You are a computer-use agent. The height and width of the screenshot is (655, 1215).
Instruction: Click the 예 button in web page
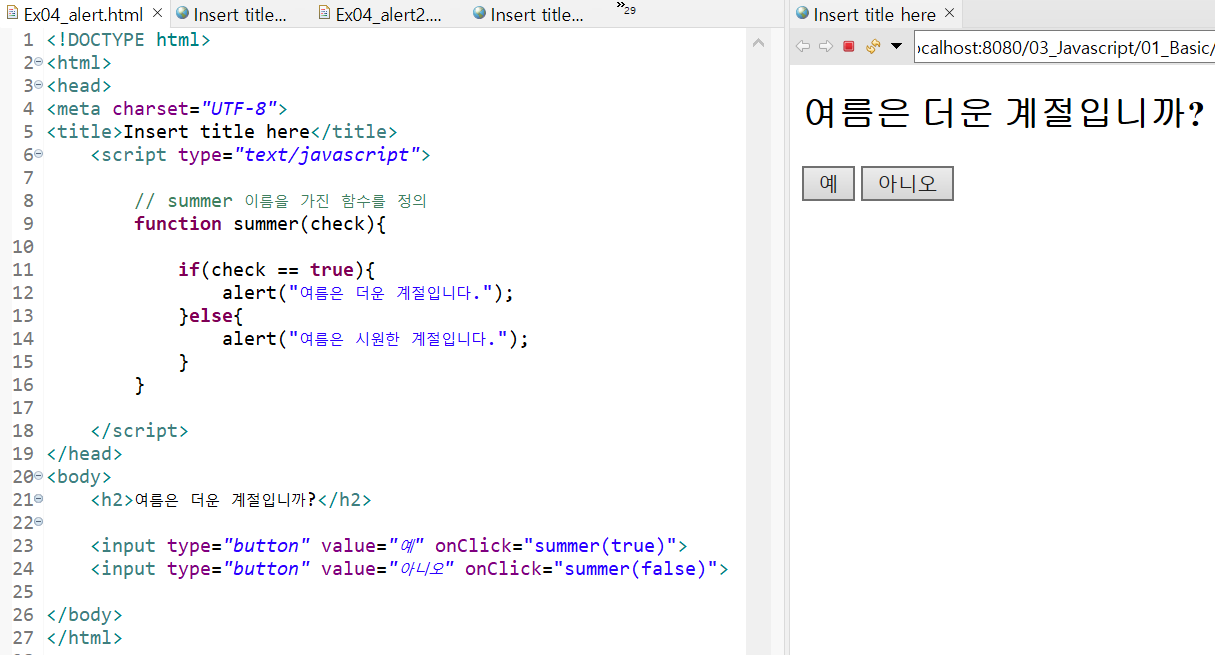click(828, 184)
